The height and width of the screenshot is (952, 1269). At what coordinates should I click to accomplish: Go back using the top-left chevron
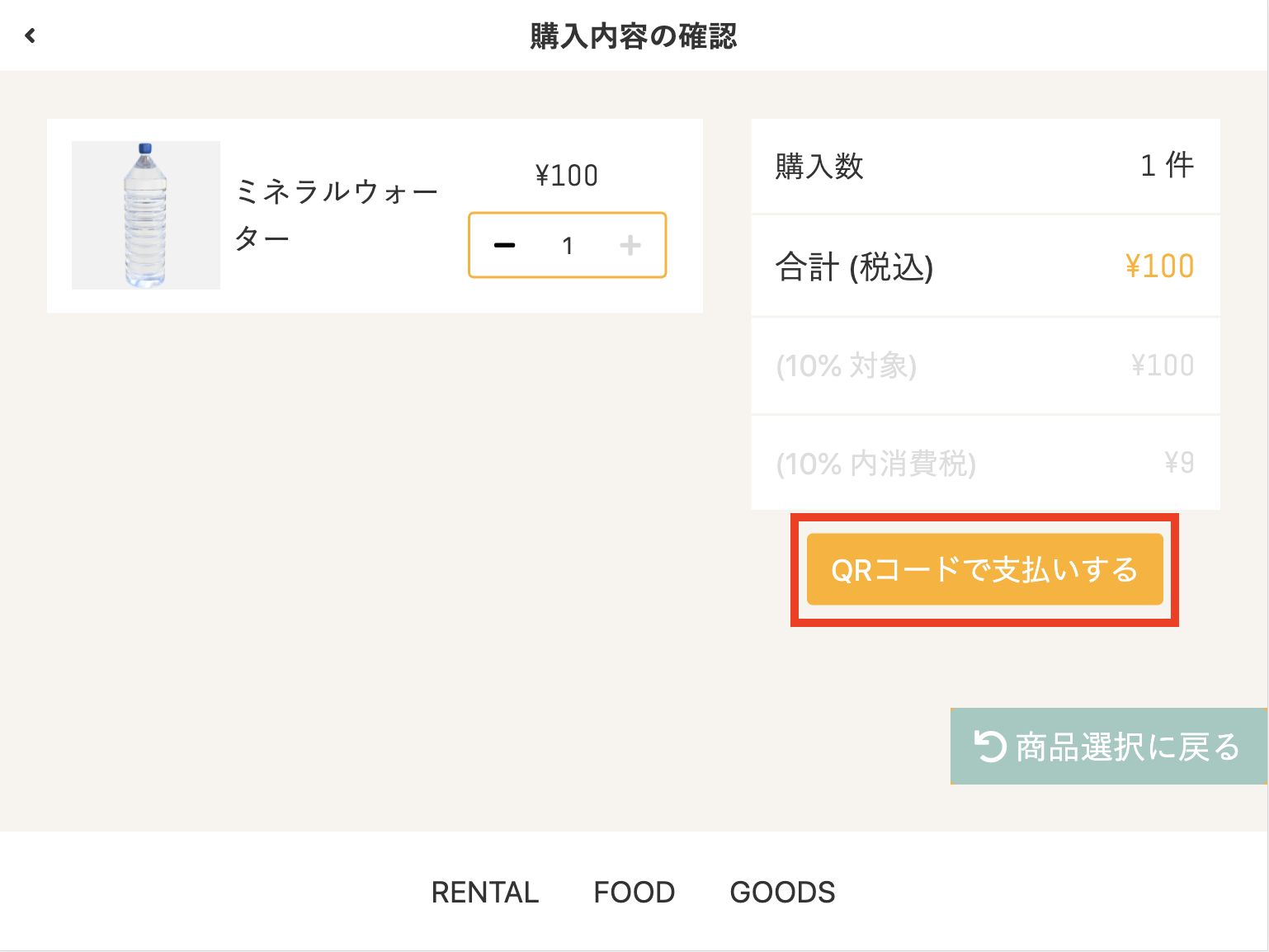point(31,35)
